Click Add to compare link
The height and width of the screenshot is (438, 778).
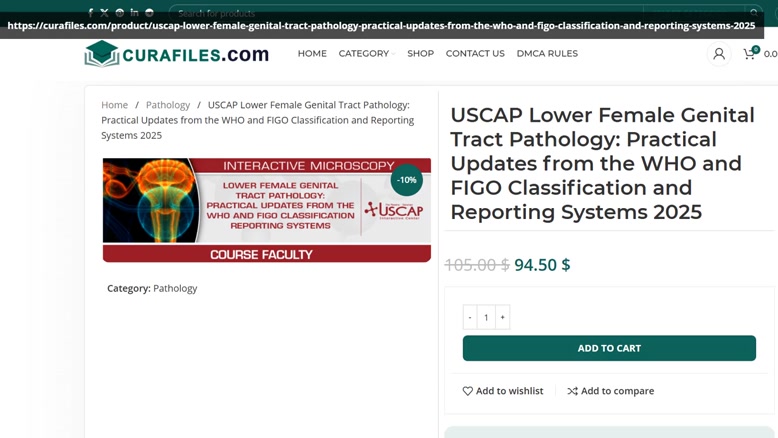611,391
